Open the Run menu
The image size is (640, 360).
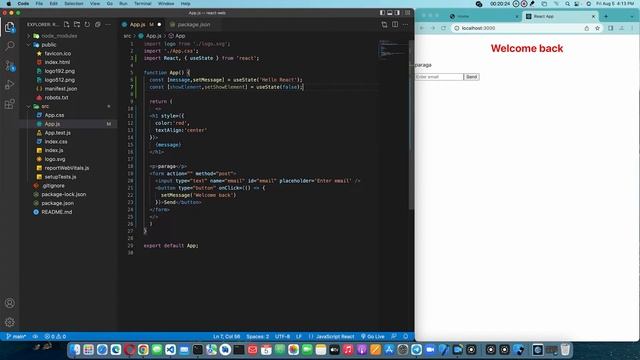click(x=123, y=4)
